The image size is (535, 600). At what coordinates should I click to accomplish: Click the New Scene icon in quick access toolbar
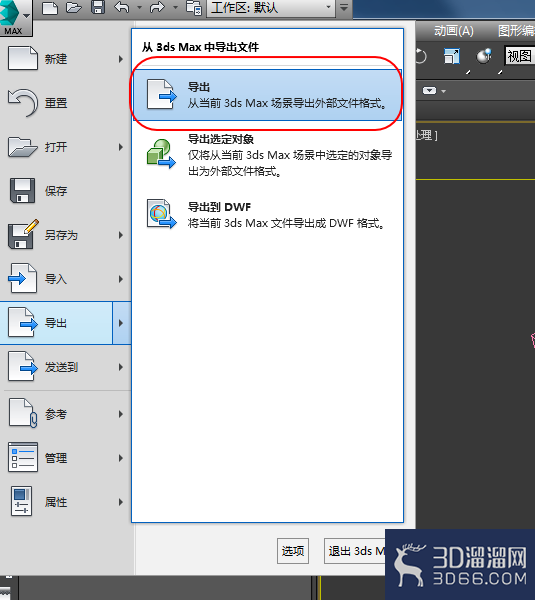(50, 7)
